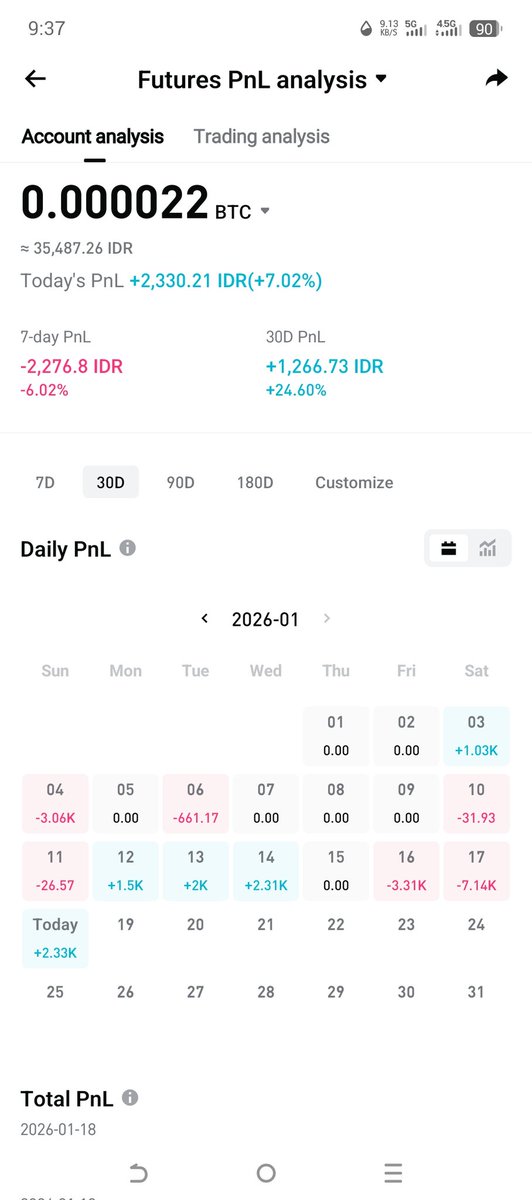Go to previous month with left chevron
This screenshot has height=1200, width=532.
click(x=205, y=619)
